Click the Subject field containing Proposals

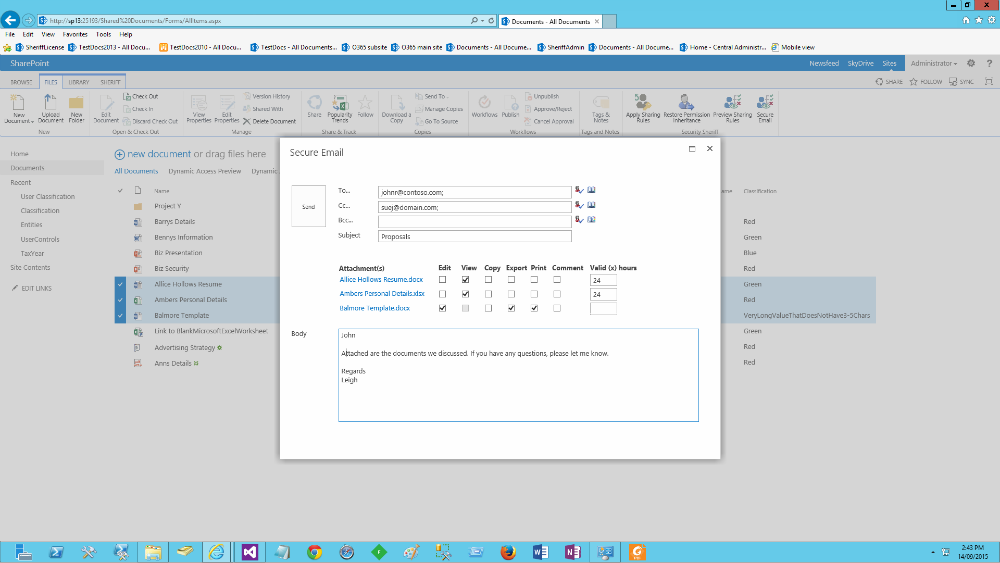pos(474,236)
